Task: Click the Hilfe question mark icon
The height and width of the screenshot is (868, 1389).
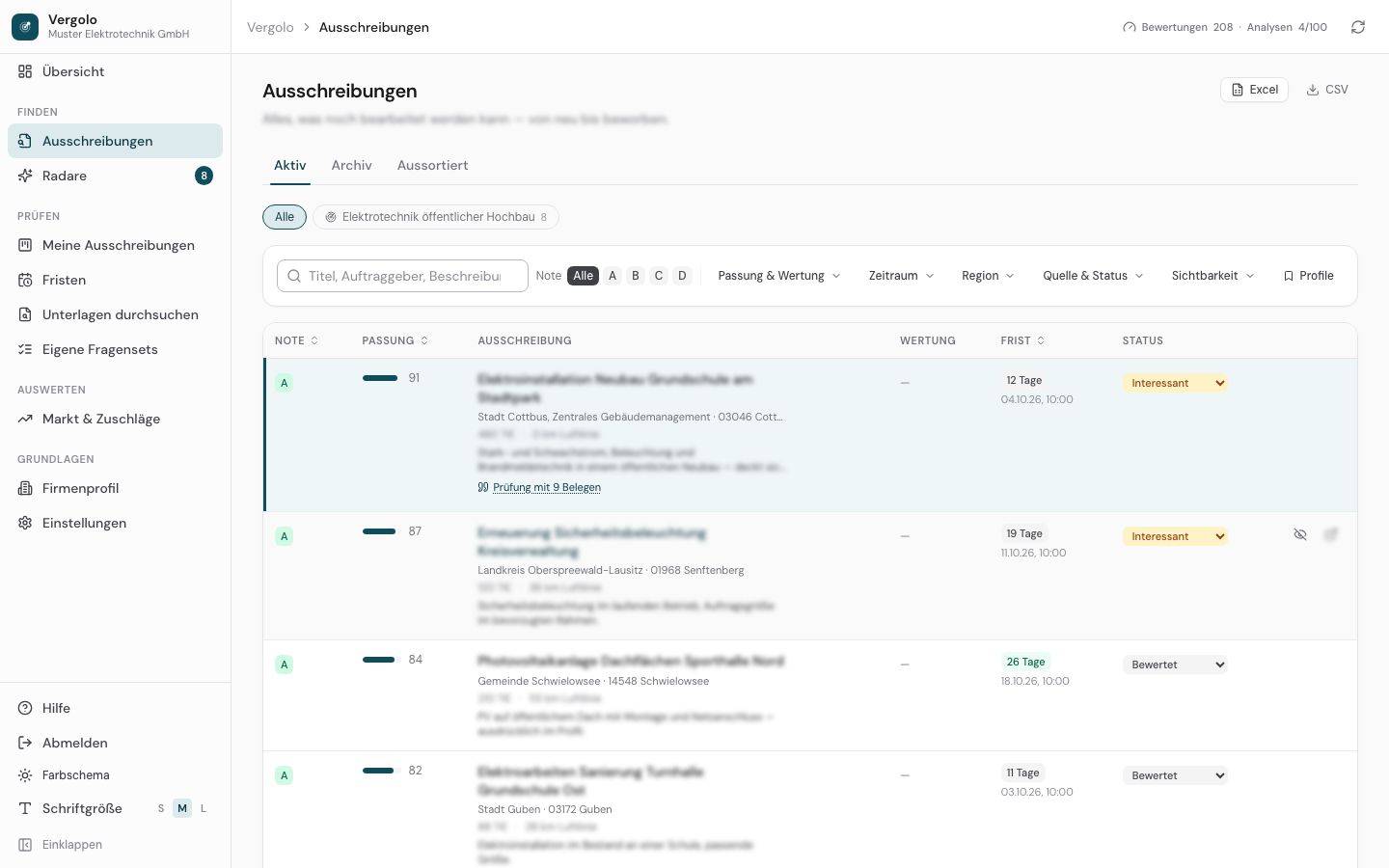Action: (25, 708)
